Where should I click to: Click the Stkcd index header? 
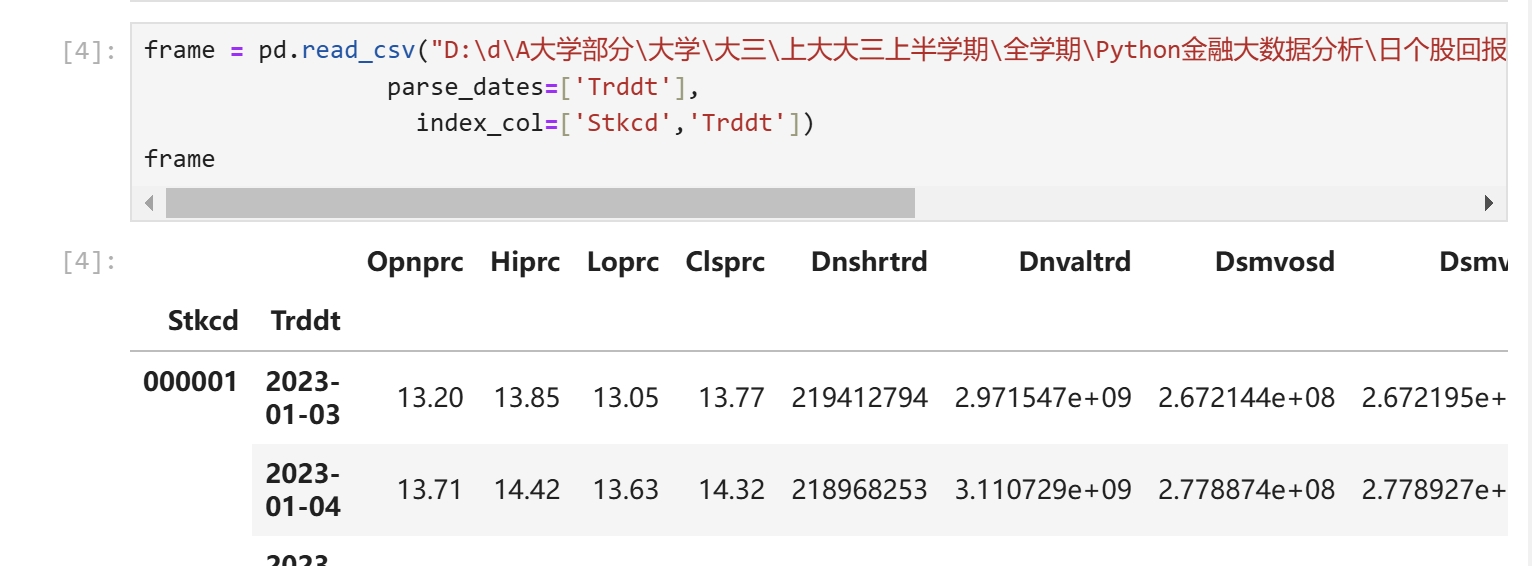pos(203,320)
